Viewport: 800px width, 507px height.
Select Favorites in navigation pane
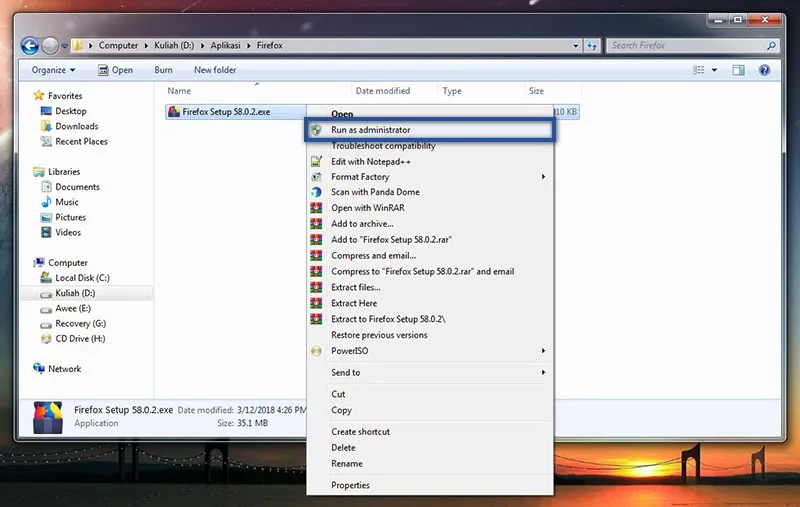click(58, 95)
